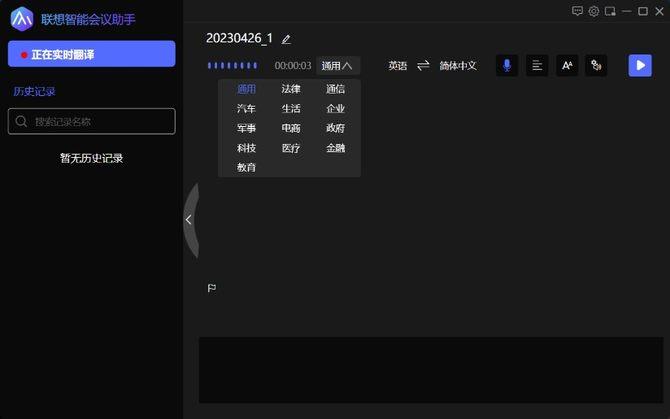Toggle the microphone input button

coord(507,65)
